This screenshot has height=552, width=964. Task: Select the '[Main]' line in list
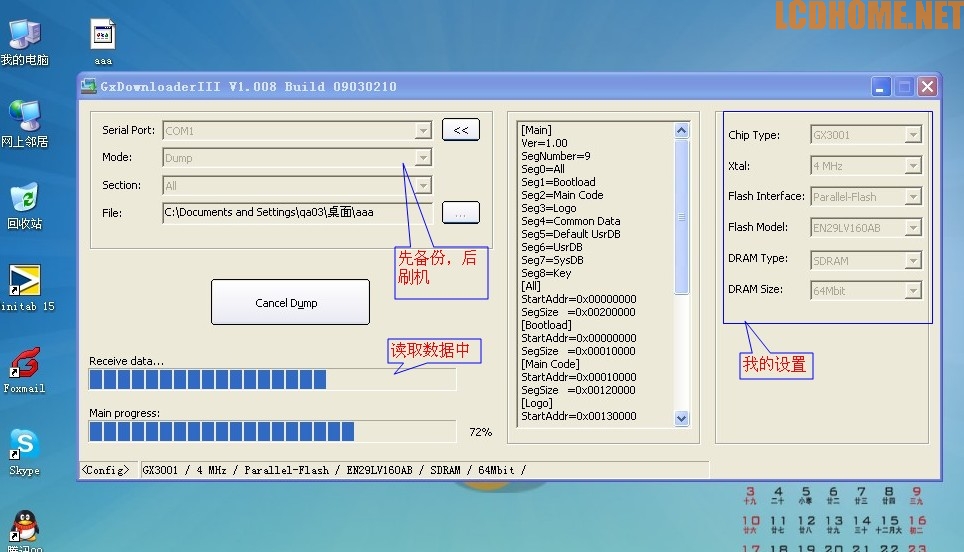click(536, 130)
